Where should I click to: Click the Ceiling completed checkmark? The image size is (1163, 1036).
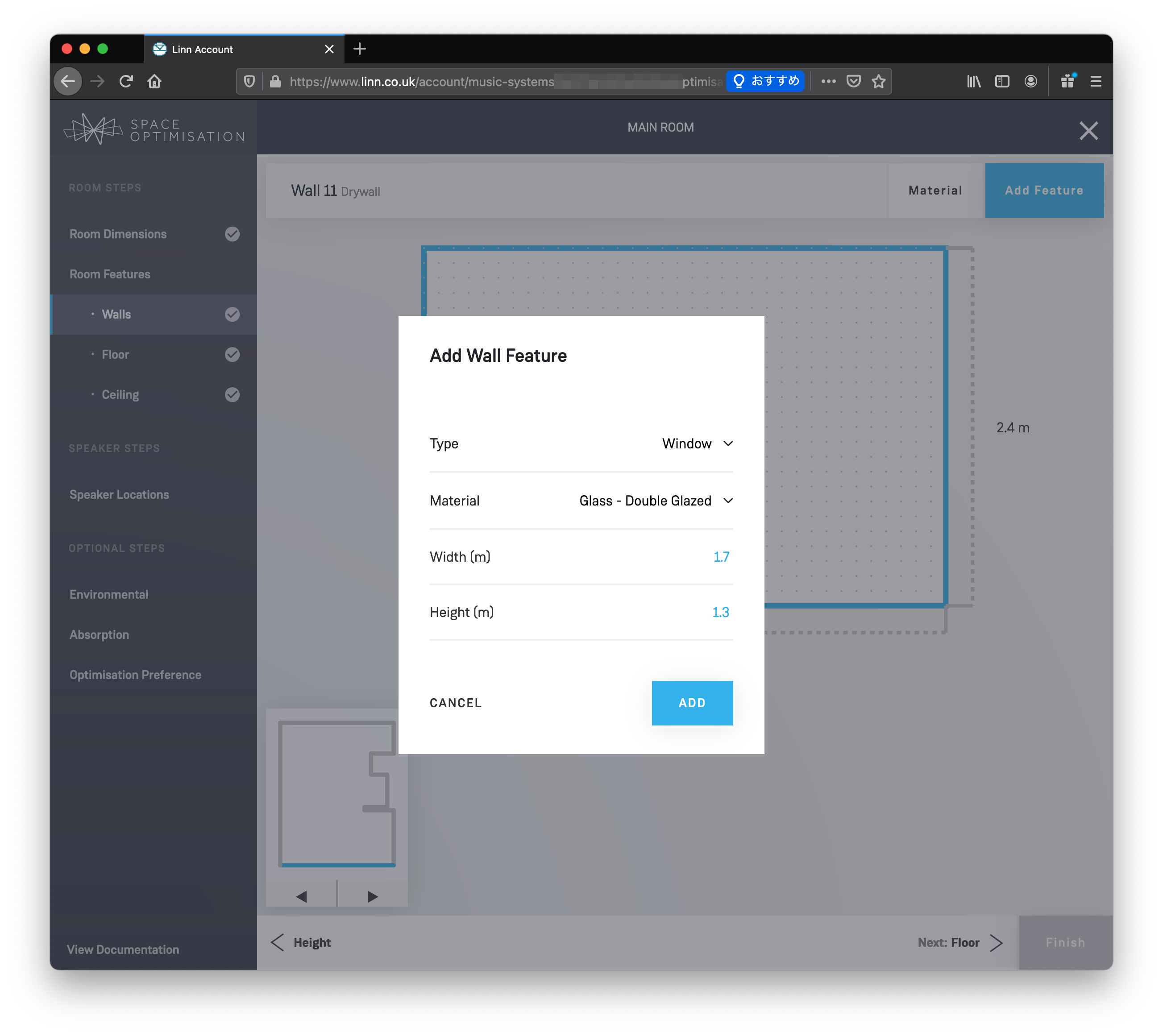tap(232, 394)
